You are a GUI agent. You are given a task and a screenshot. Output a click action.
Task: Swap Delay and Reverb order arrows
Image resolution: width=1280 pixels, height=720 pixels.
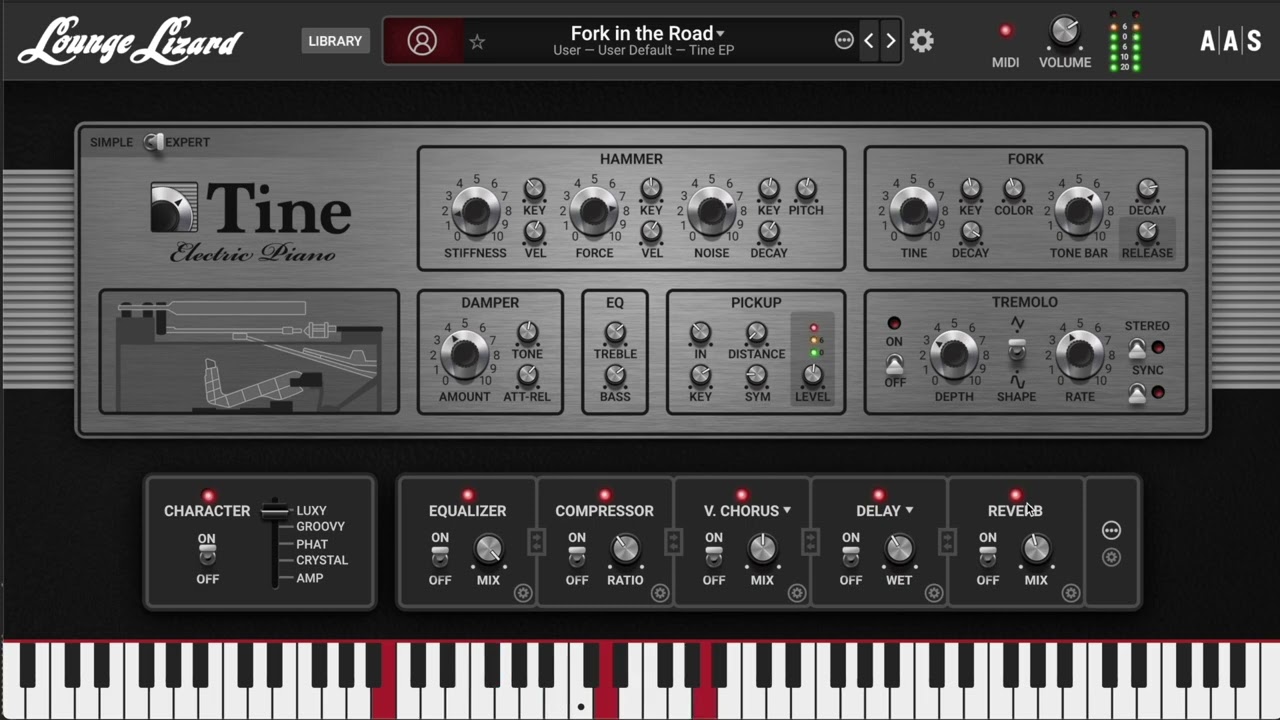[x=948, y=542]
